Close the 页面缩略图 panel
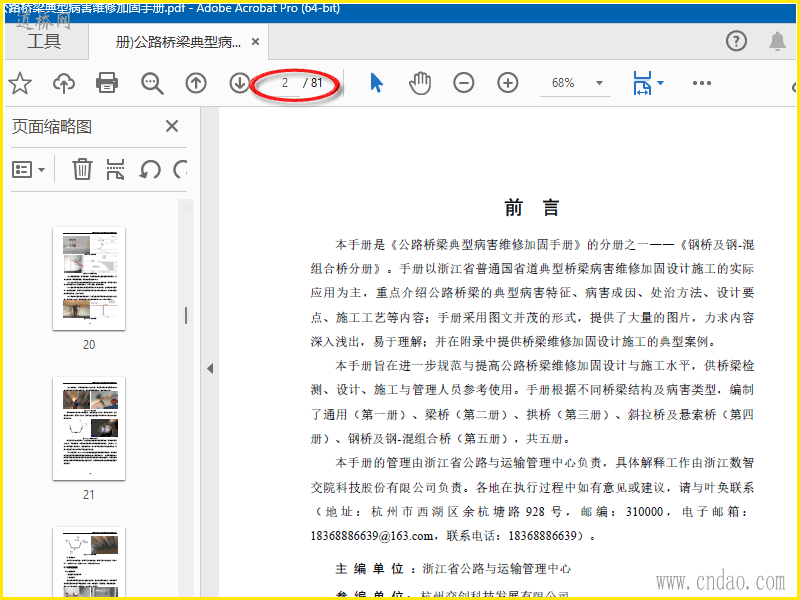Screen dimensions: 800x600 [172, 126]
